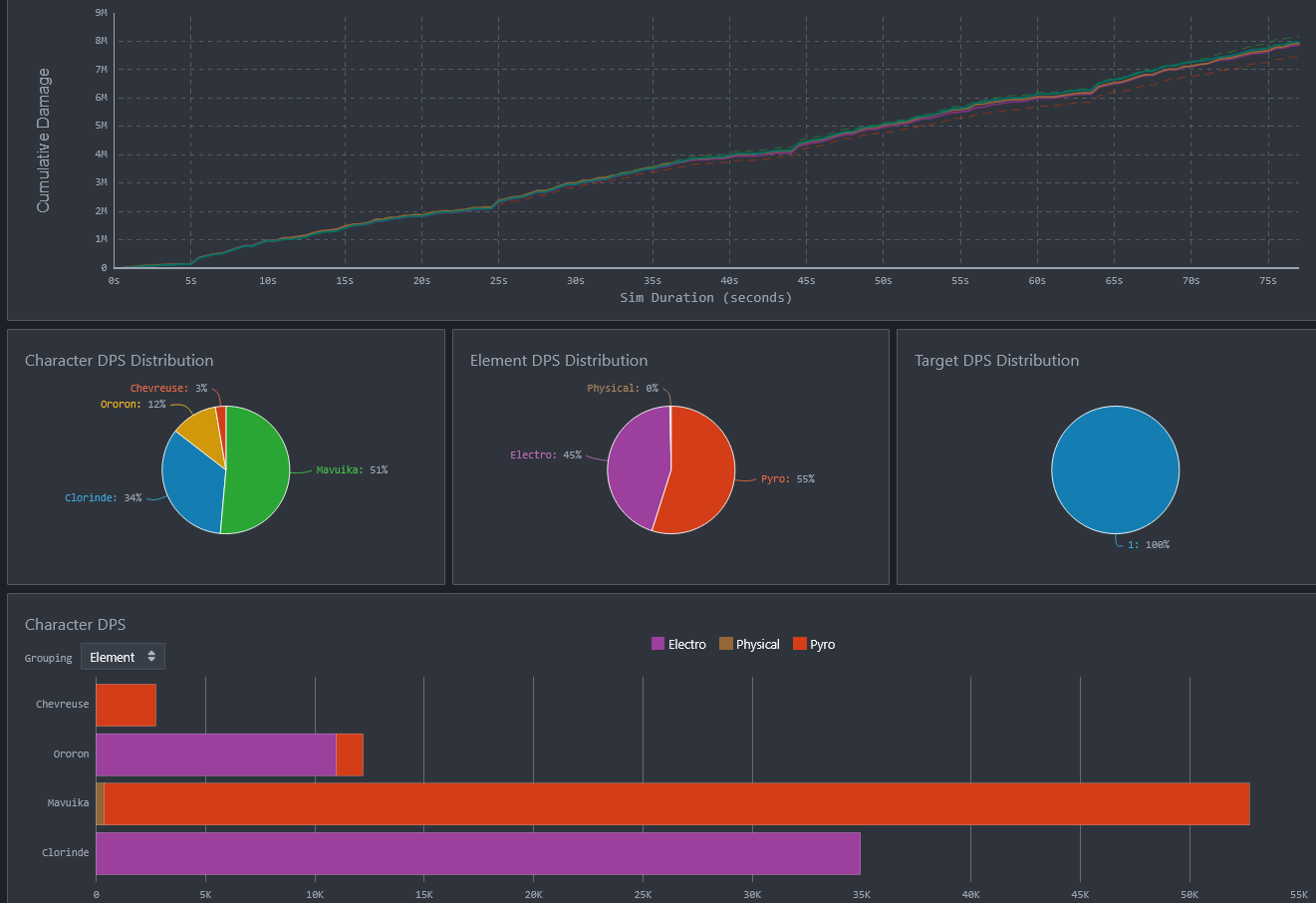Toggle the Physical legend swatch

[x=725, y=644]
